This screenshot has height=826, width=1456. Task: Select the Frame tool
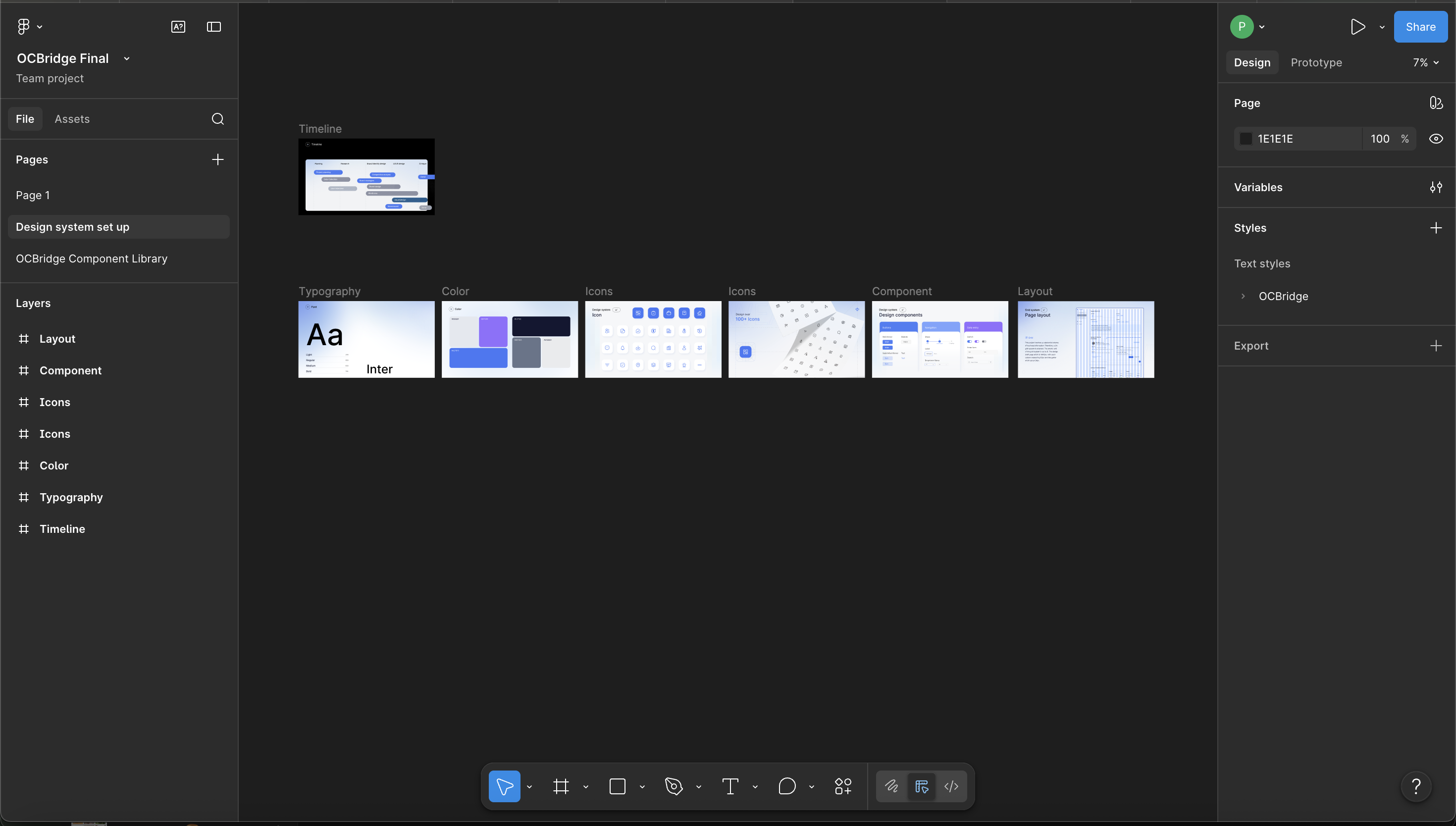561,786
